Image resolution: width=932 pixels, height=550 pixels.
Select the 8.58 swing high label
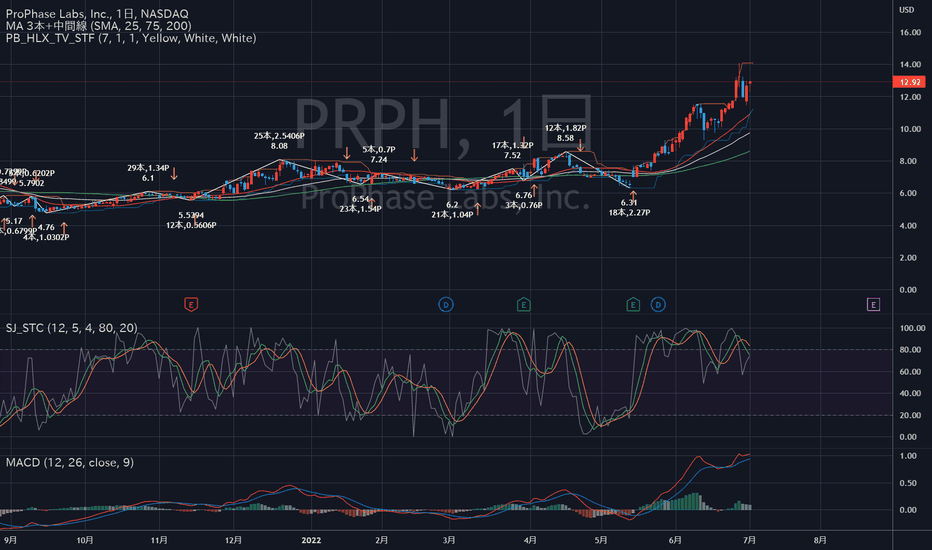(x=565, y=138)
